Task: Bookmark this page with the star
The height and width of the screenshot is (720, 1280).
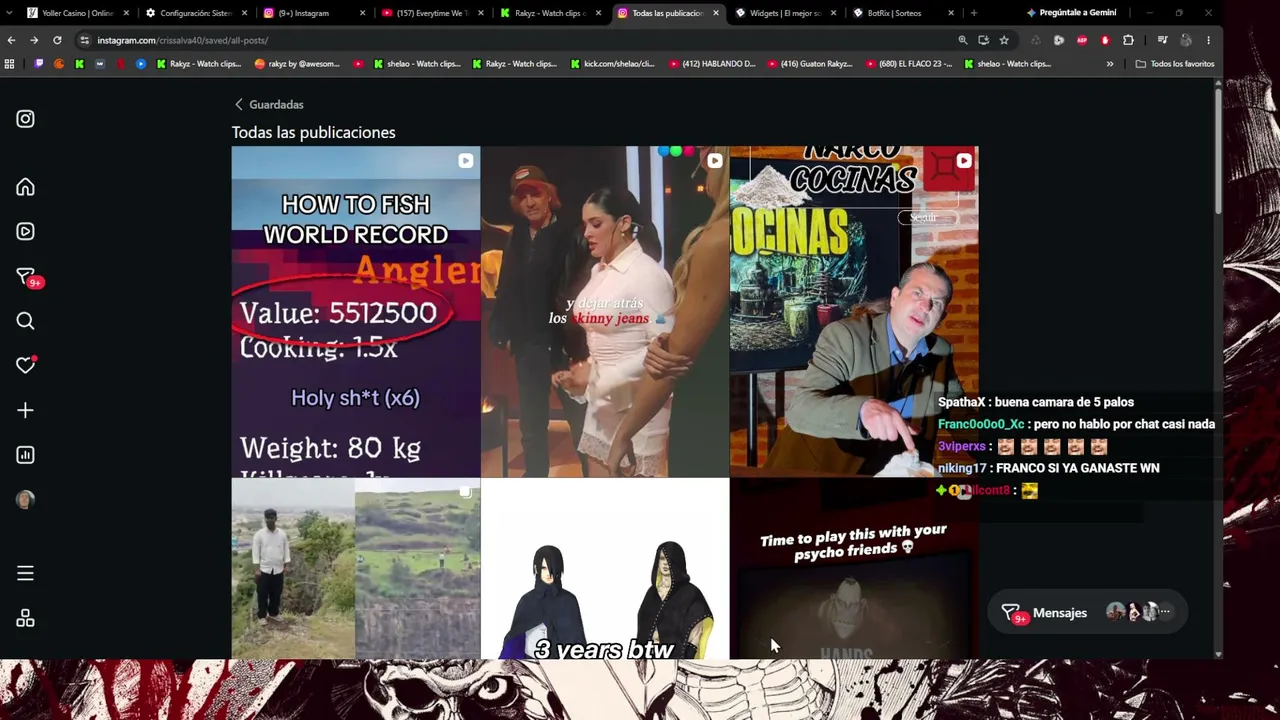Action: [x=1004, y=40]
